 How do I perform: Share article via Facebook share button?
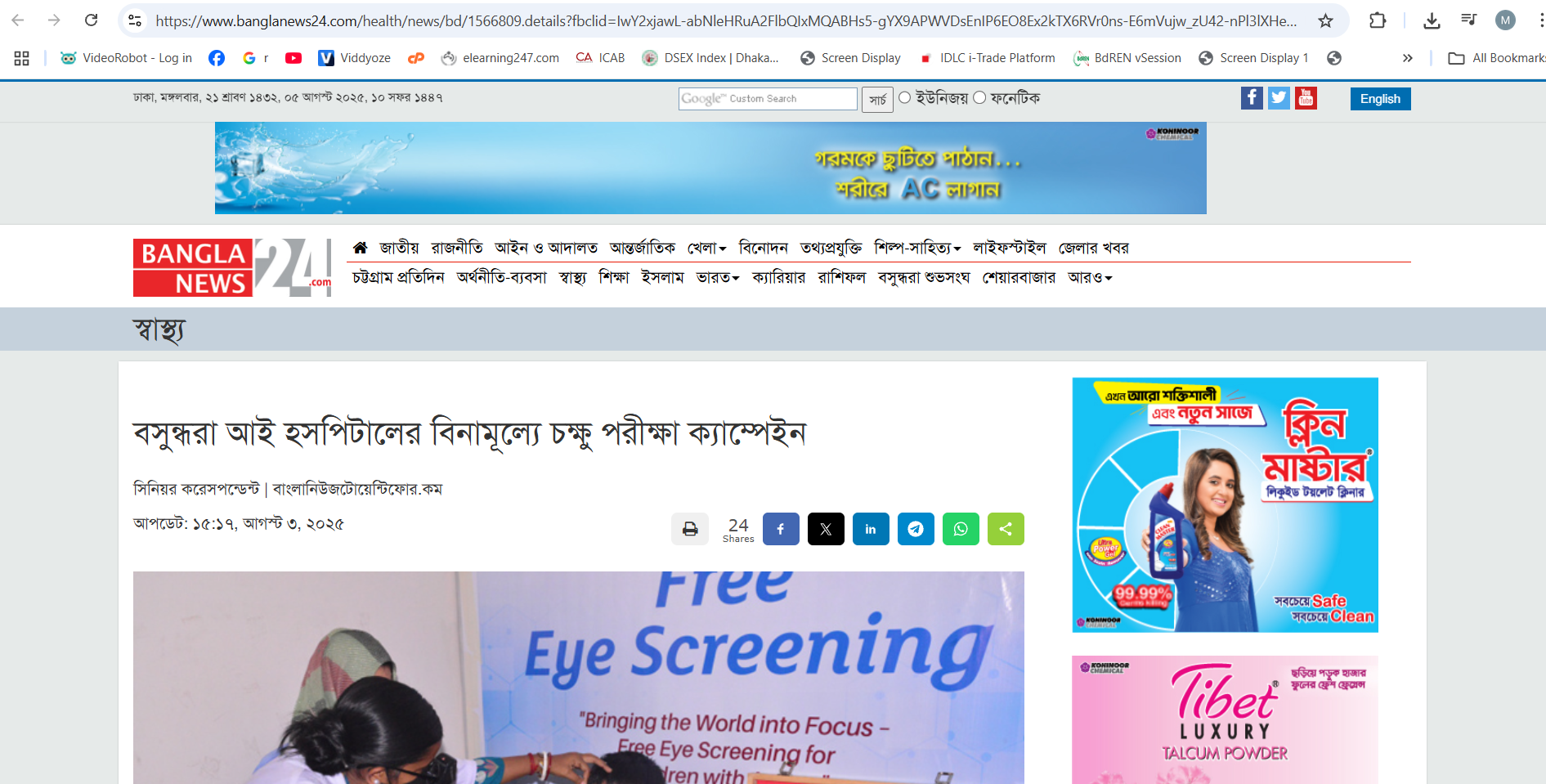click(x=781, y=529)
